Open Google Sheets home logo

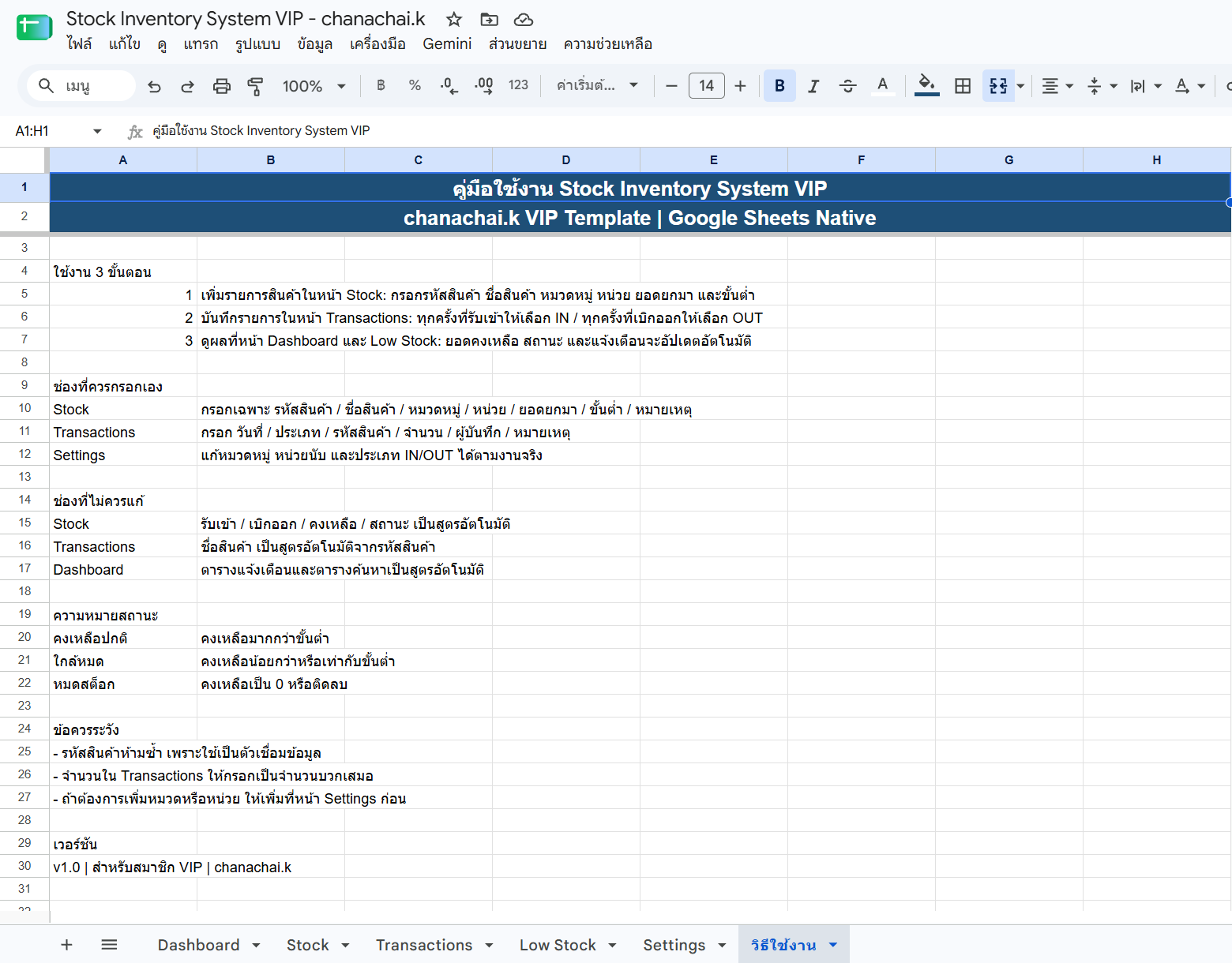(34, 28)
